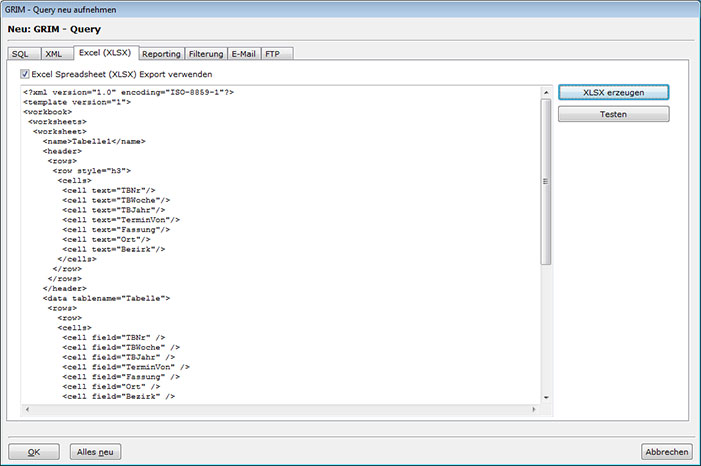Toggle the Excel Spreadsheet (XLSX) Export verwenden checkbox
The height and width of the screenshot is (466, 701).
pyautogui.click(x=25, y=74)
